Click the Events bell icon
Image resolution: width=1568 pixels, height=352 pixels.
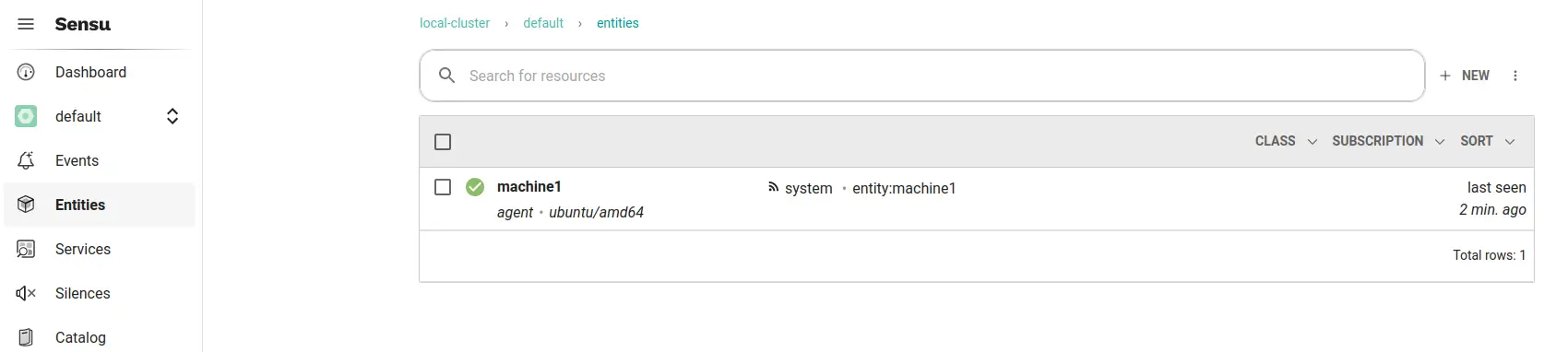(x=26, y=160)
